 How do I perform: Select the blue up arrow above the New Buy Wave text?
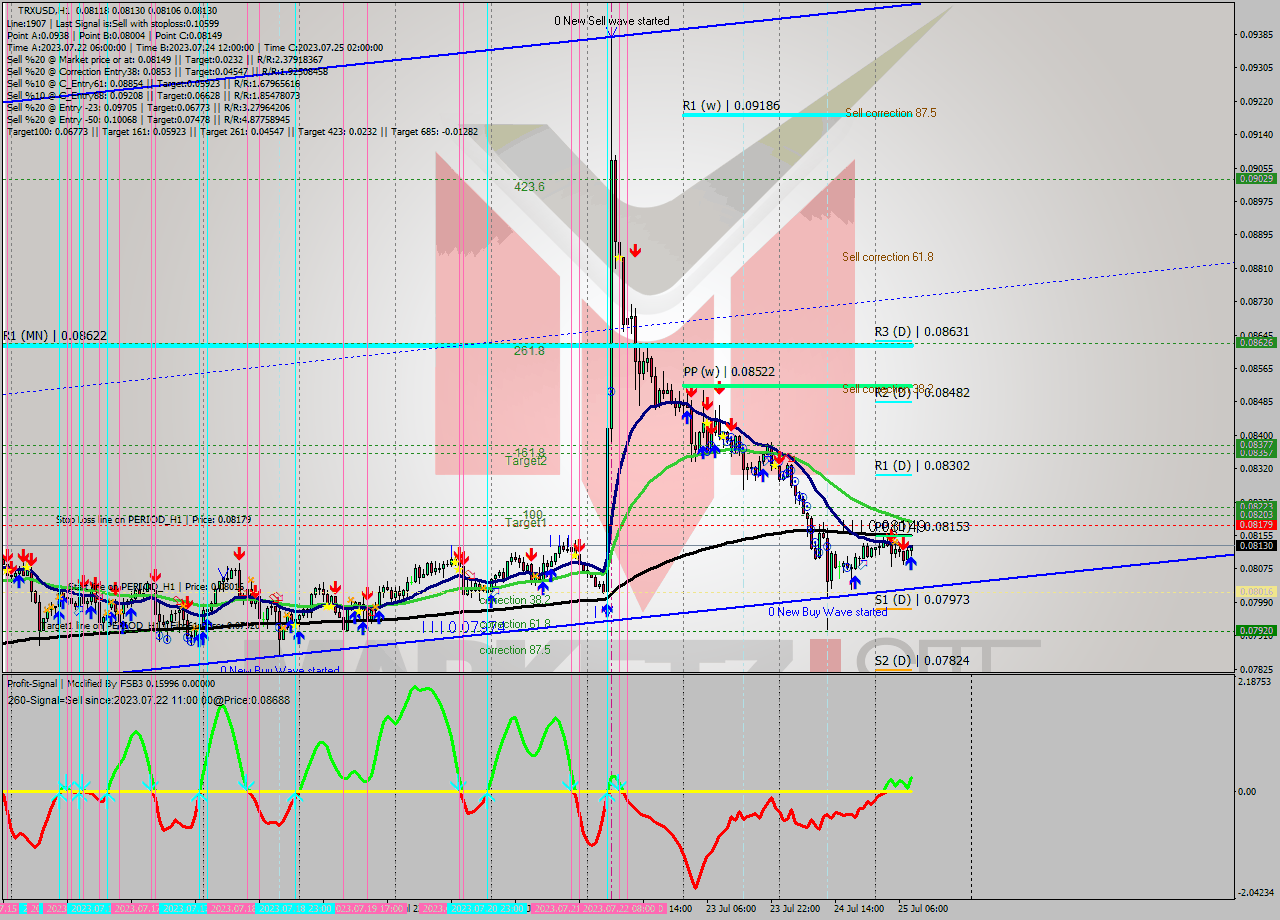coord(855,582)
